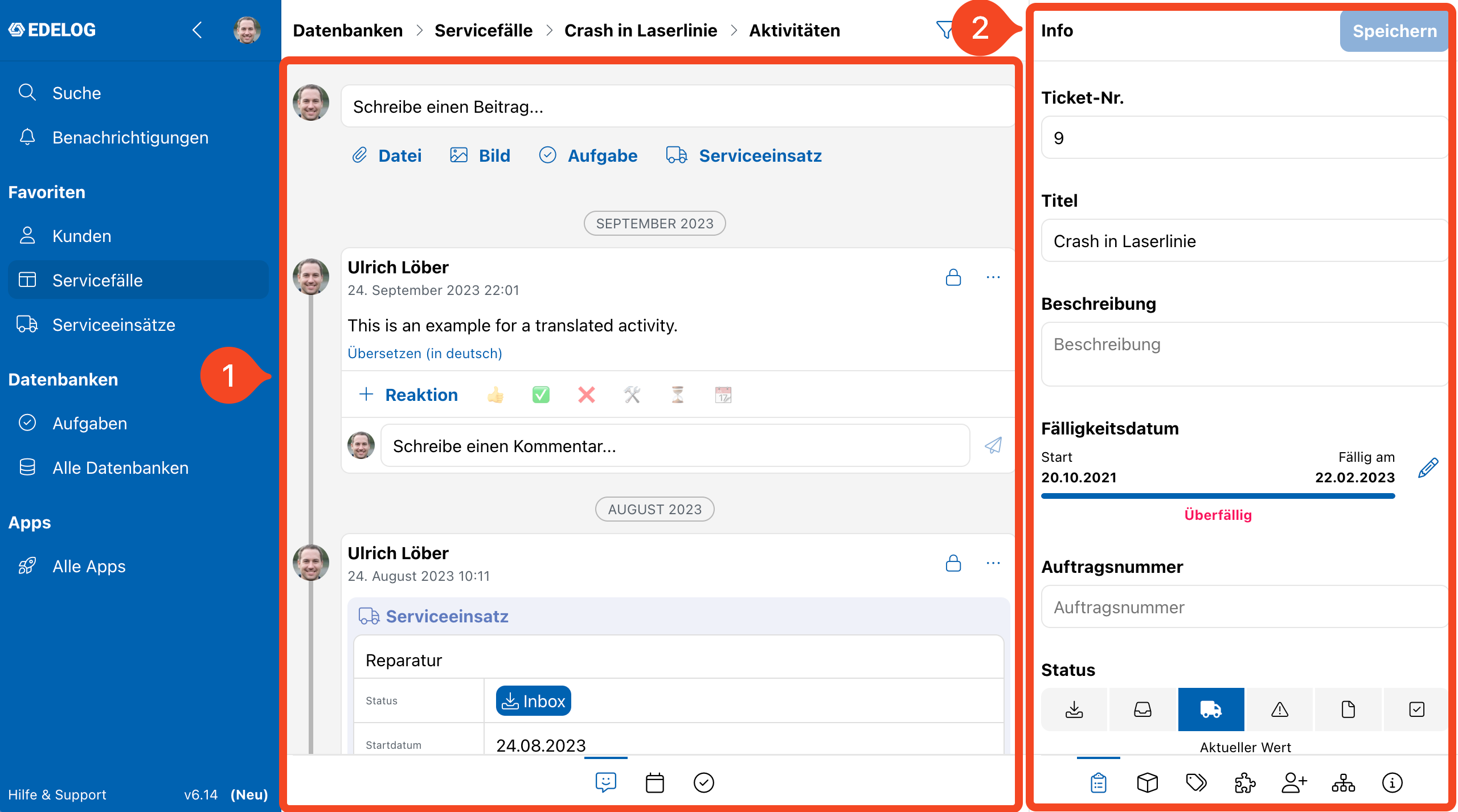
Task: Open Alle Datenbanken
Action: [138, 467]
